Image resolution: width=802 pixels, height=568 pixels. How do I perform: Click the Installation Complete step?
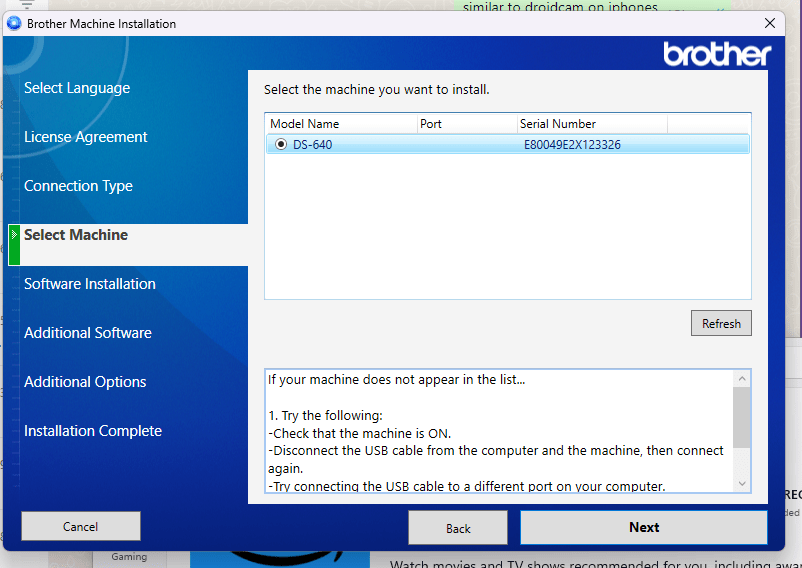(x=93, y=431)
